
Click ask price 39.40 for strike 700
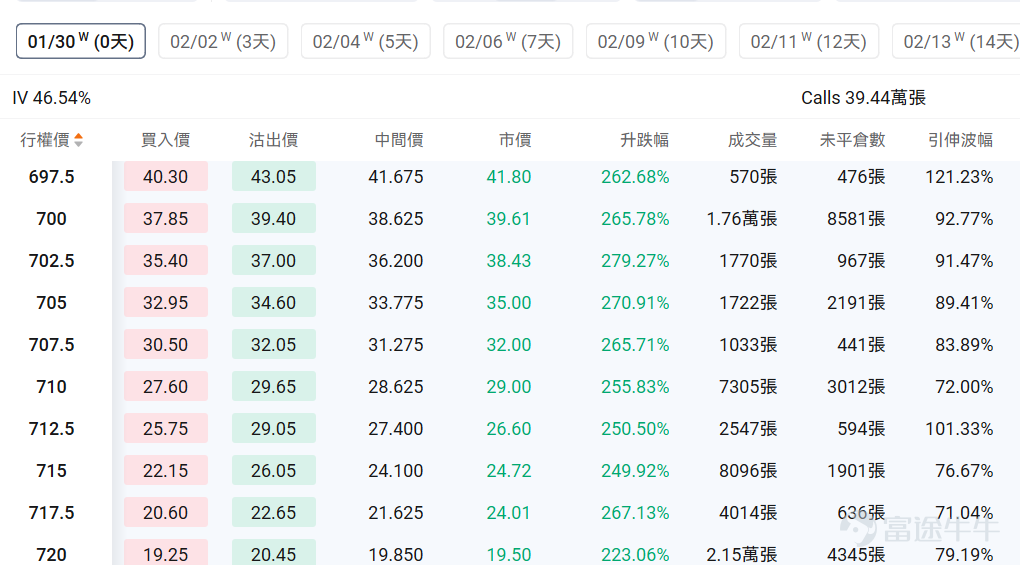pyautogui.click(x=274, y=218)
